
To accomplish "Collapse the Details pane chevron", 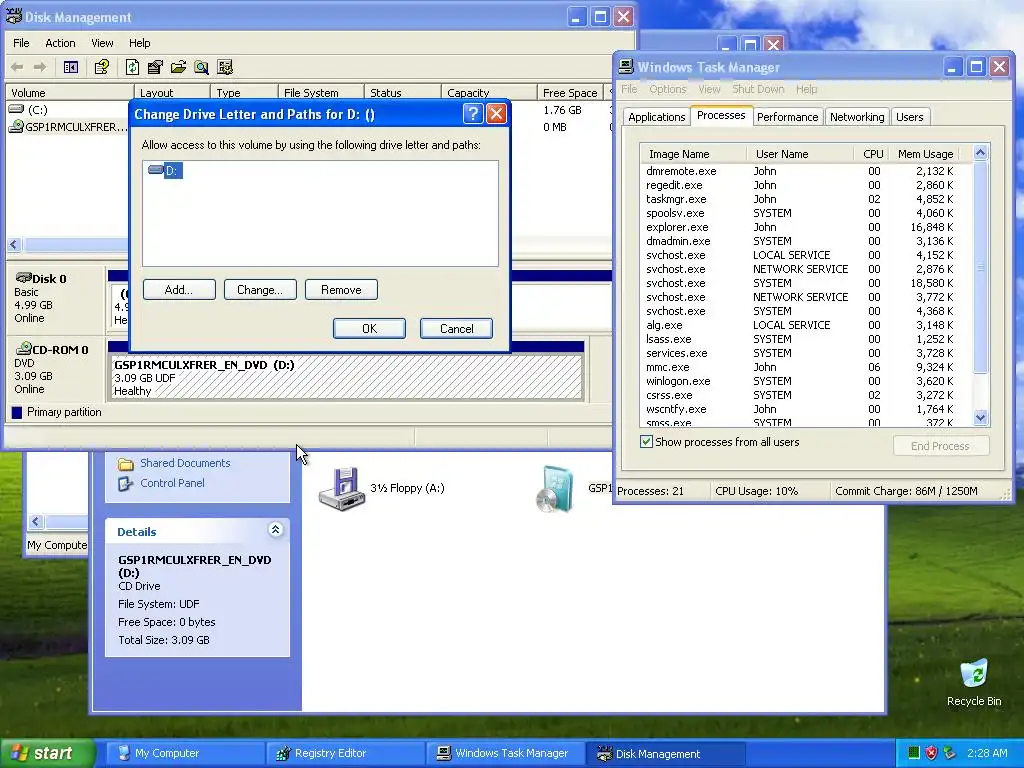I will point(276,530).
